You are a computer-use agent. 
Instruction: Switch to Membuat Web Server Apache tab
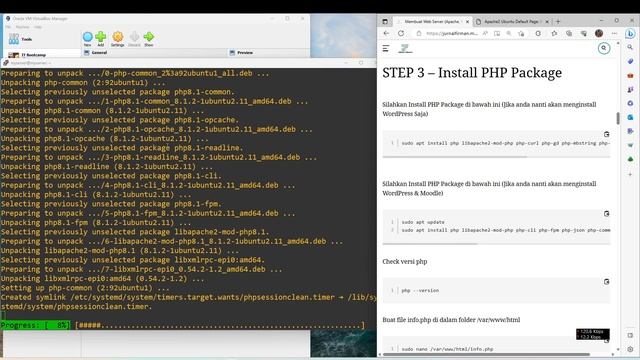coord(432,21)
